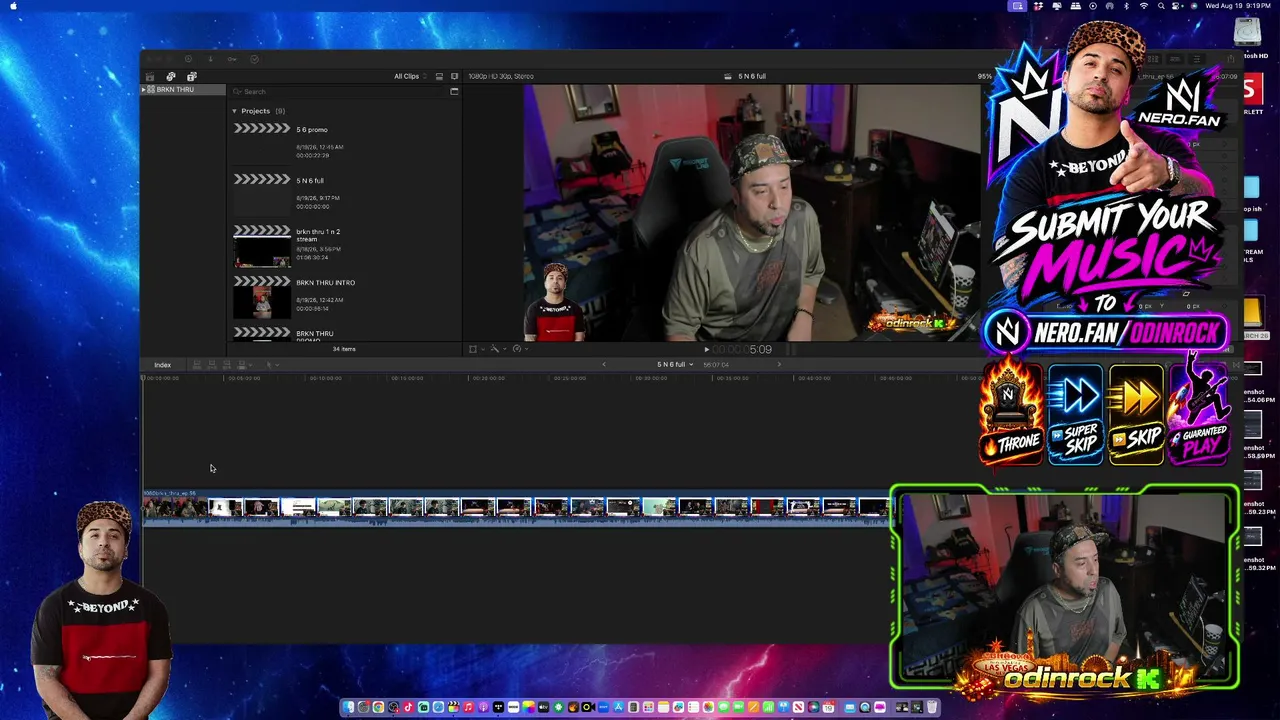Click the browser Search field
The height and width of the screenshot is (720, 1280).
pyautogui.click(x=340, y=92)
